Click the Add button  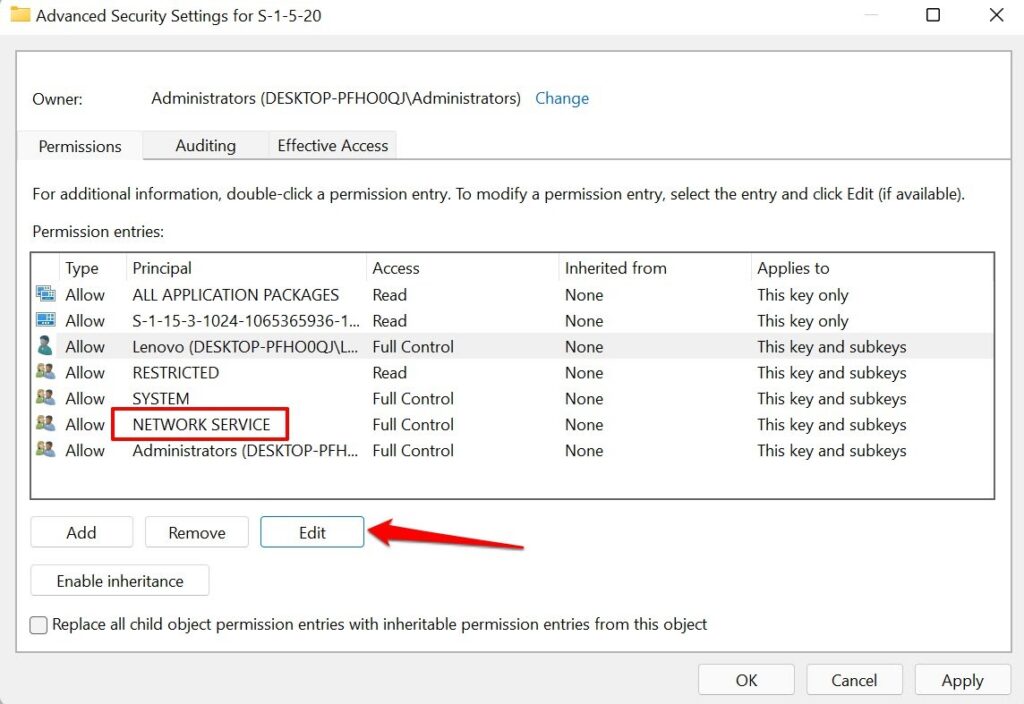81,533
